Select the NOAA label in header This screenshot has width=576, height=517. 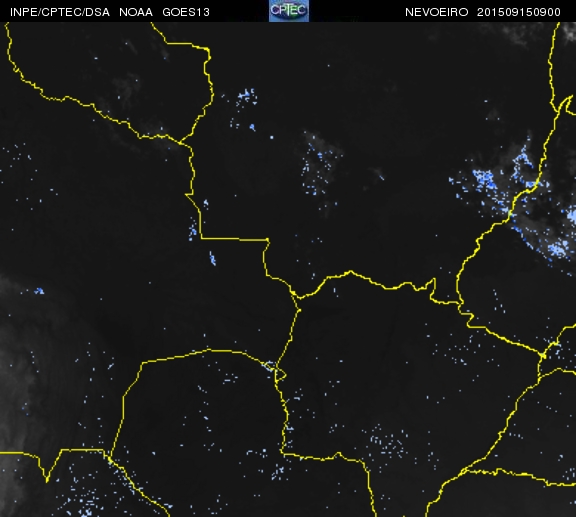pos(136,12)
